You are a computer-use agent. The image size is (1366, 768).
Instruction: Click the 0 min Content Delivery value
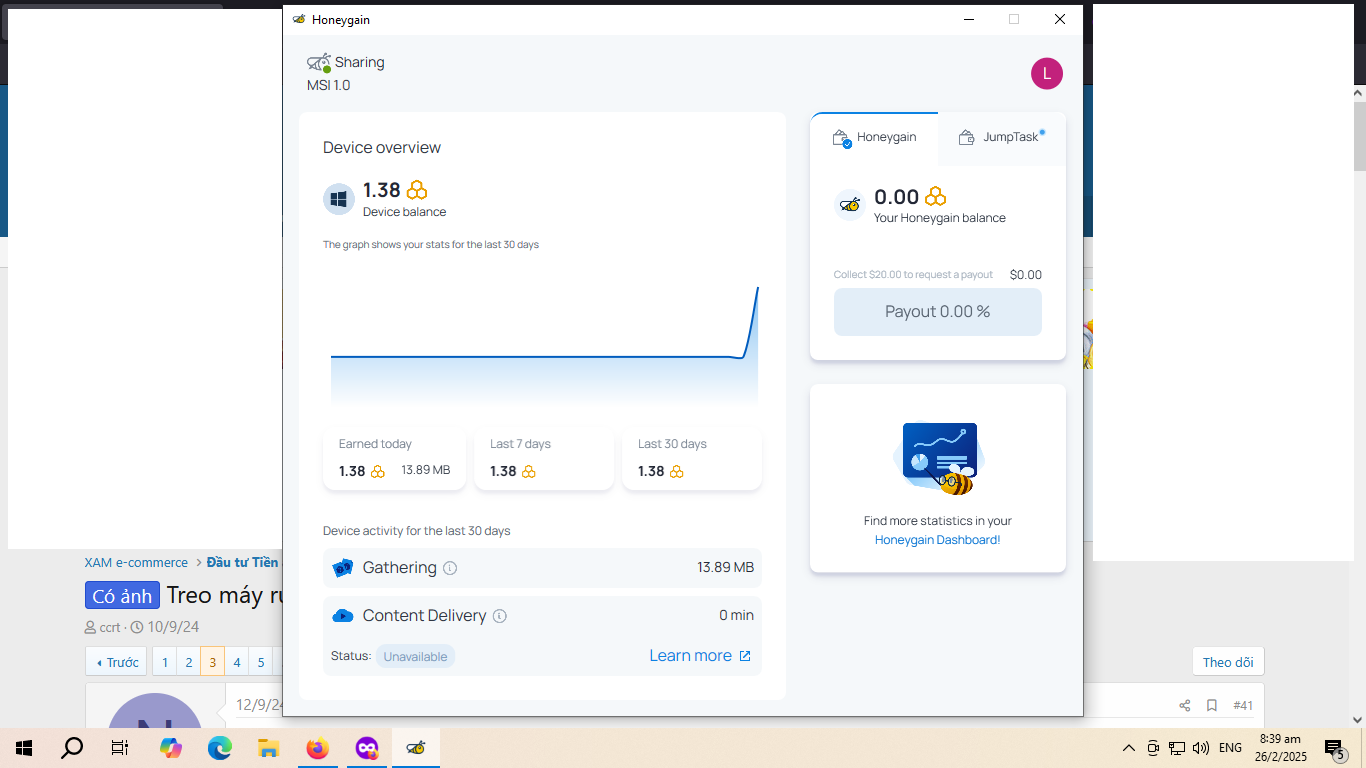pyautogui.click(x=737, y=616)
